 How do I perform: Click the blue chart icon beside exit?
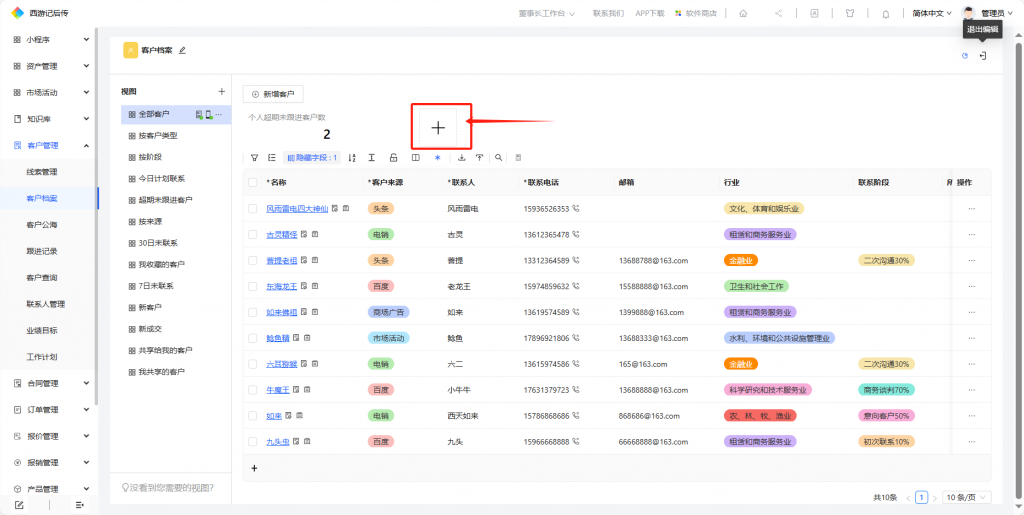point(965,56)
